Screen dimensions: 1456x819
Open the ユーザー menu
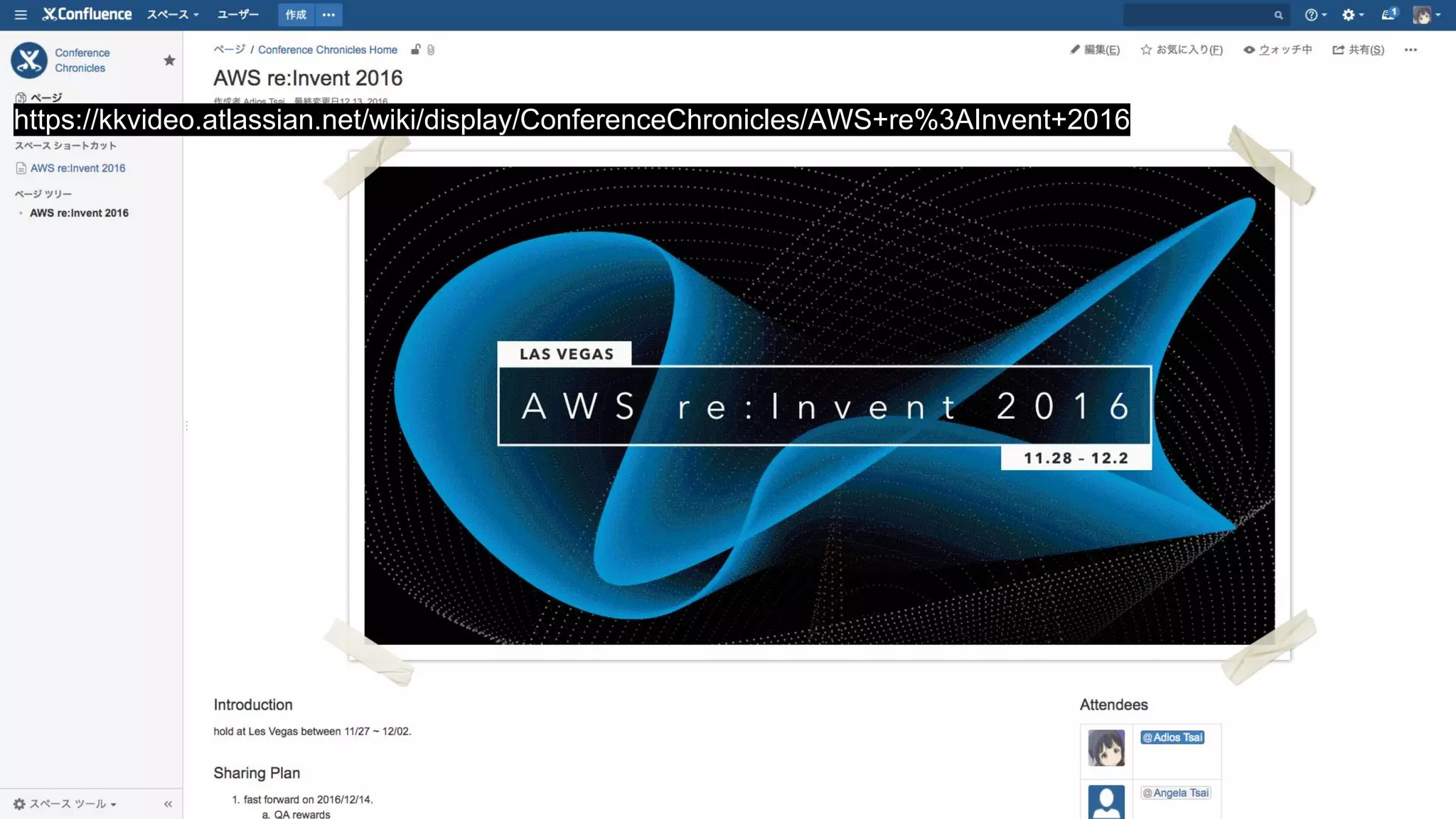click(x=238, y=14)
